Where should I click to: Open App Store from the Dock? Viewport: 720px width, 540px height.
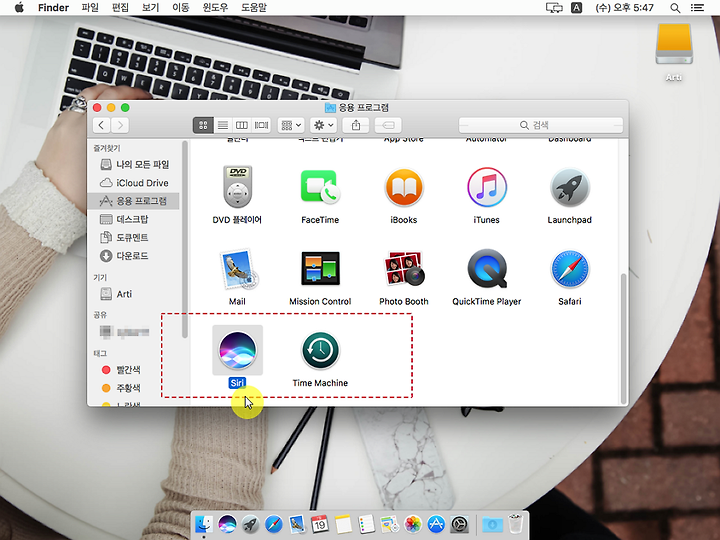coord(436,524)
